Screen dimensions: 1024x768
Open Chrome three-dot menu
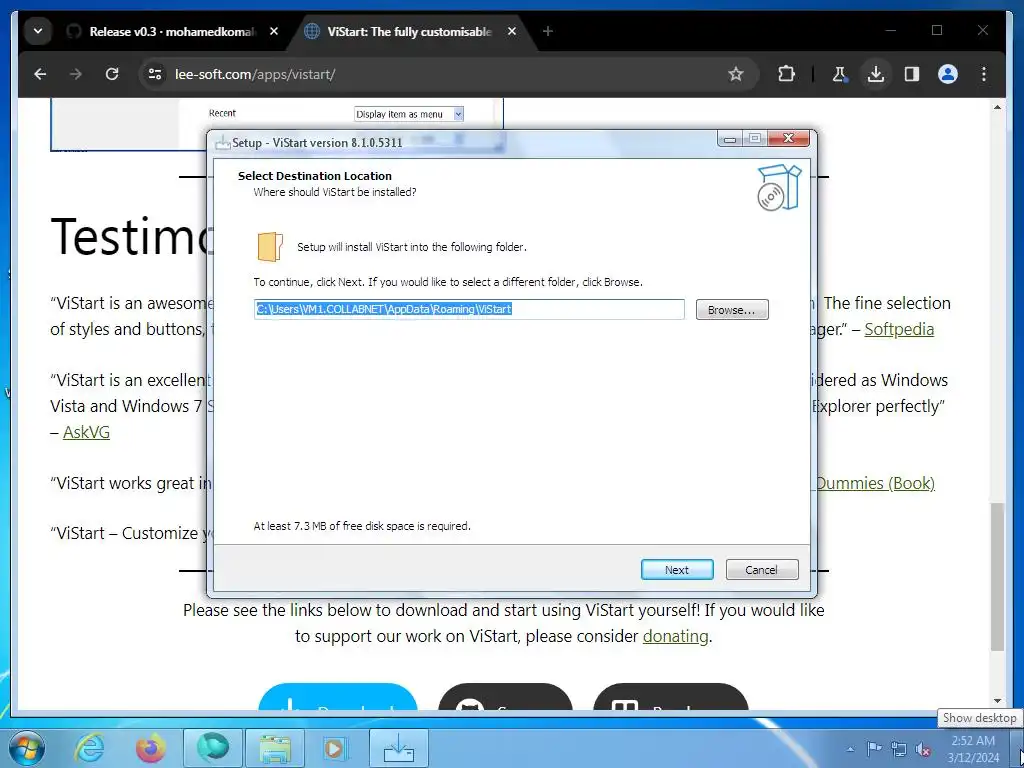point(984,74)
